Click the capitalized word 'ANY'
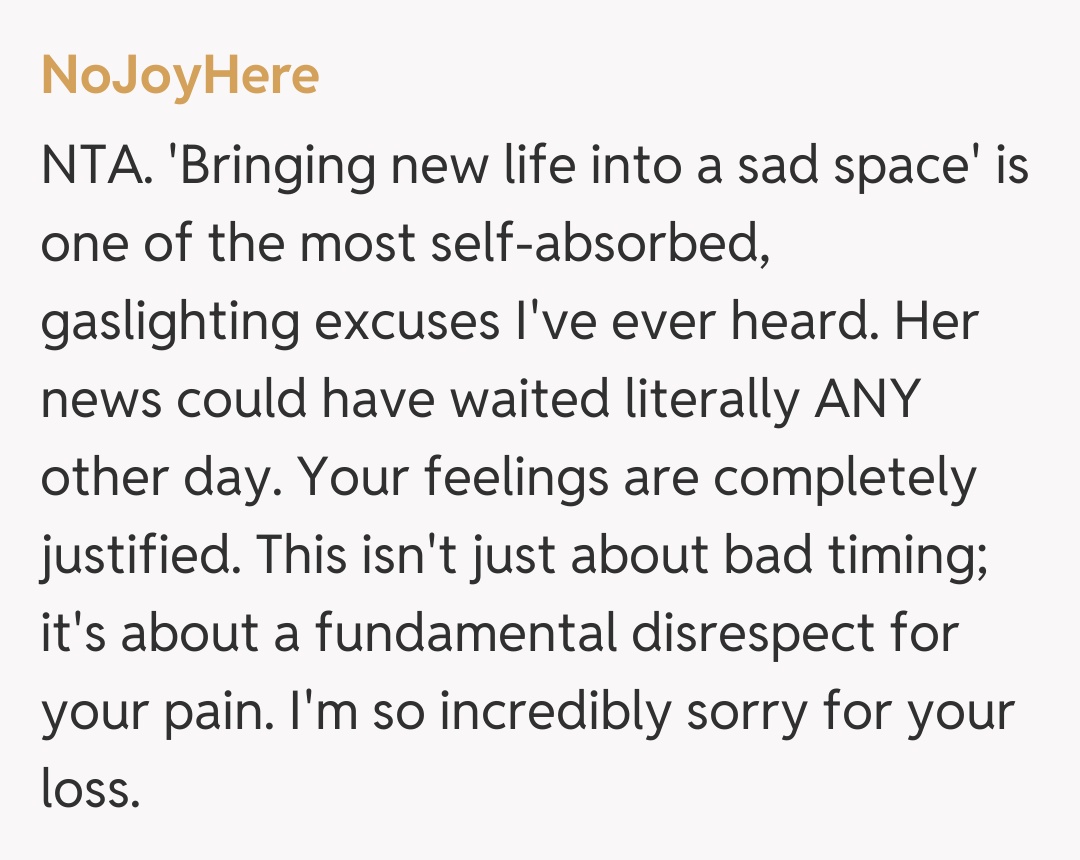Screen dimensions: 1080x860 tap(866, 400)
